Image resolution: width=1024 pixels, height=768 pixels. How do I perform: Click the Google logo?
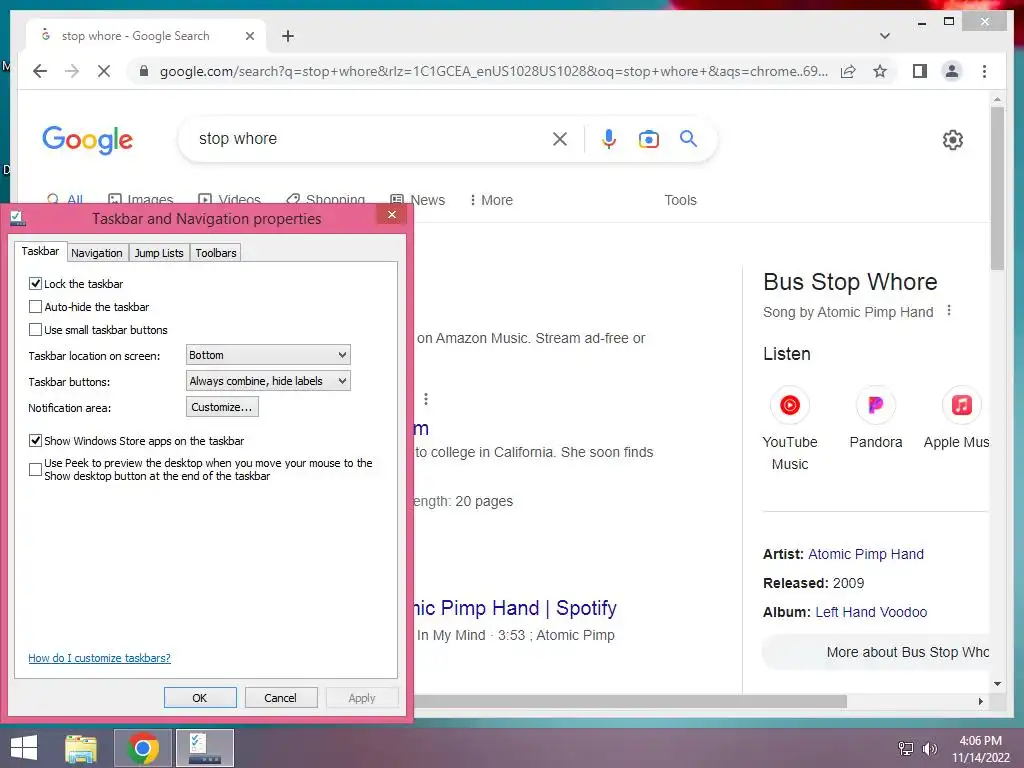point(88,140)
